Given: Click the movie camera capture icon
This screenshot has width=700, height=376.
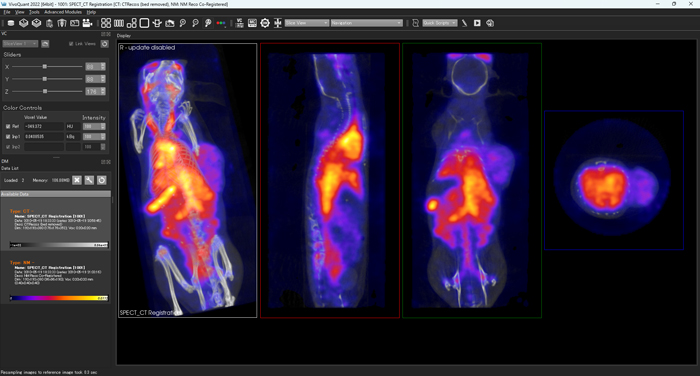Looking at the screenshot, I should pos(88,23).
